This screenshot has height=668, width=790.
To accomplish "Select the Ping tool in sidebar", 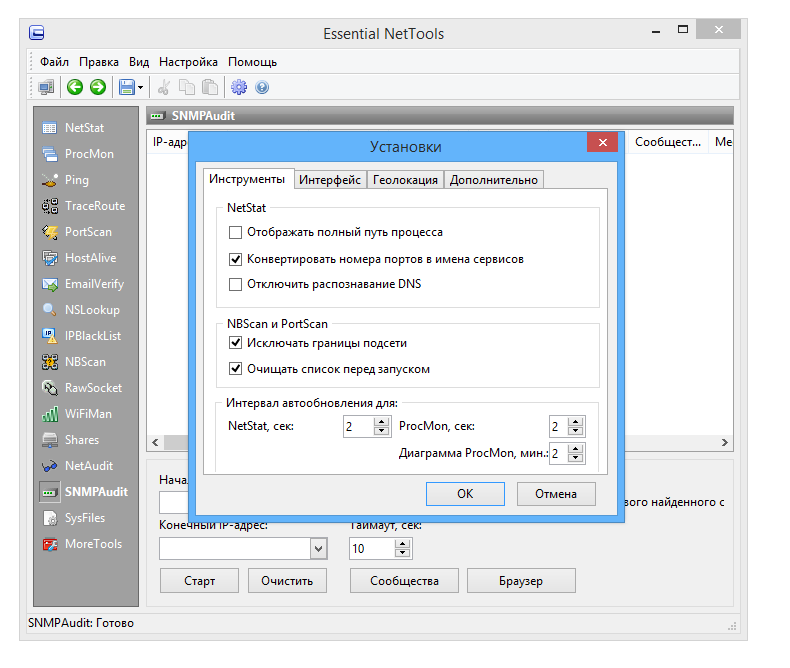I will [x=66, y=180].
